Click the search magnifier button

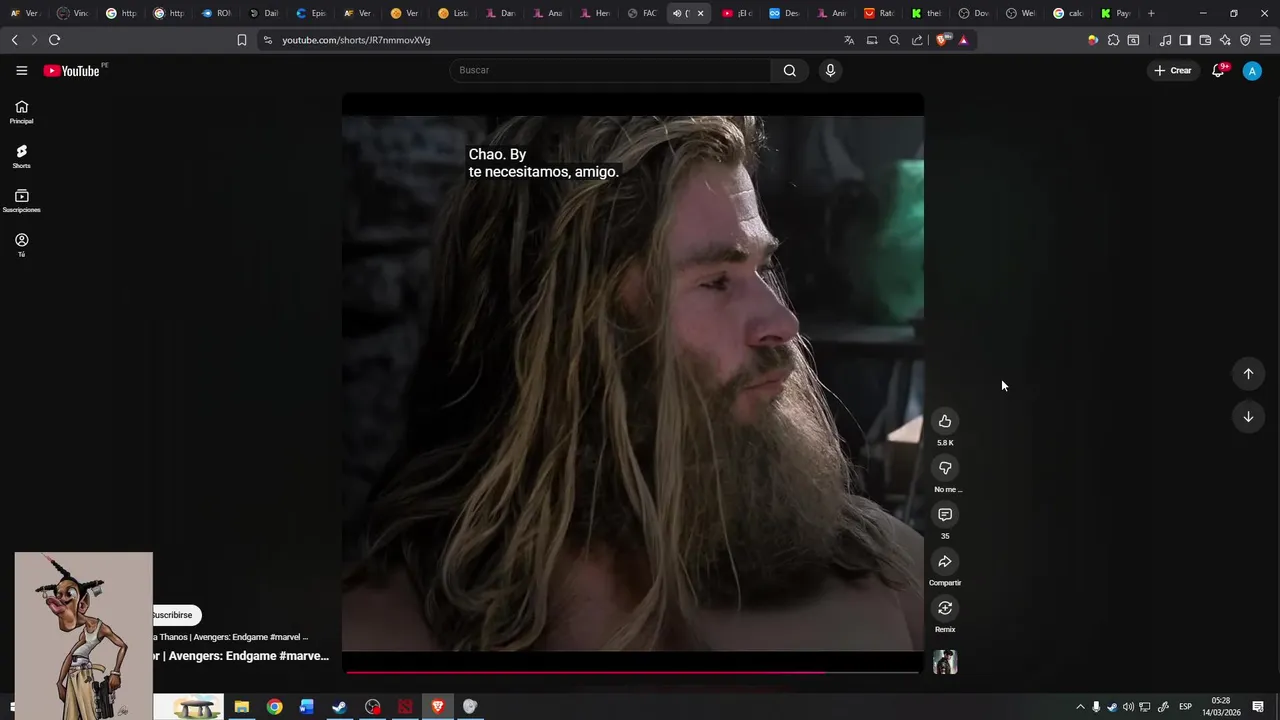[x=790, y=70]
